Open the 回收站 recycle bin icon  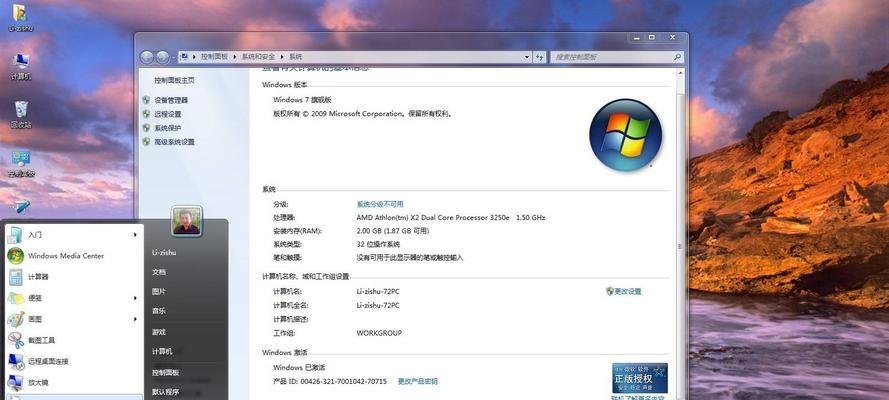[21, 114]
